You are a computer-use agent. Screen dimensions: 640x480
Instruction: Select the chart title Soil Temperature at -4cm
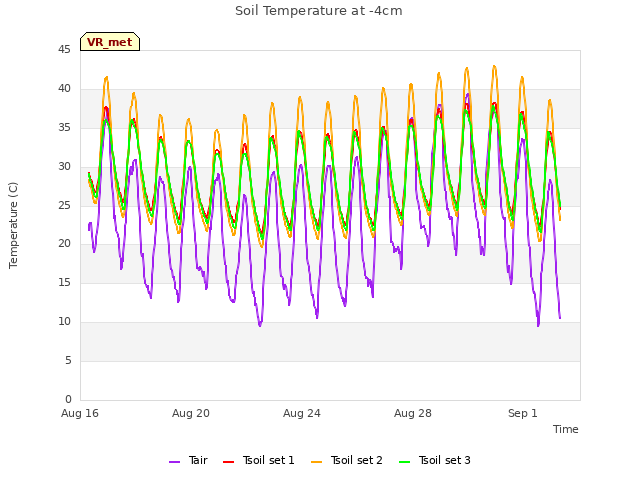tap(319, 11)
